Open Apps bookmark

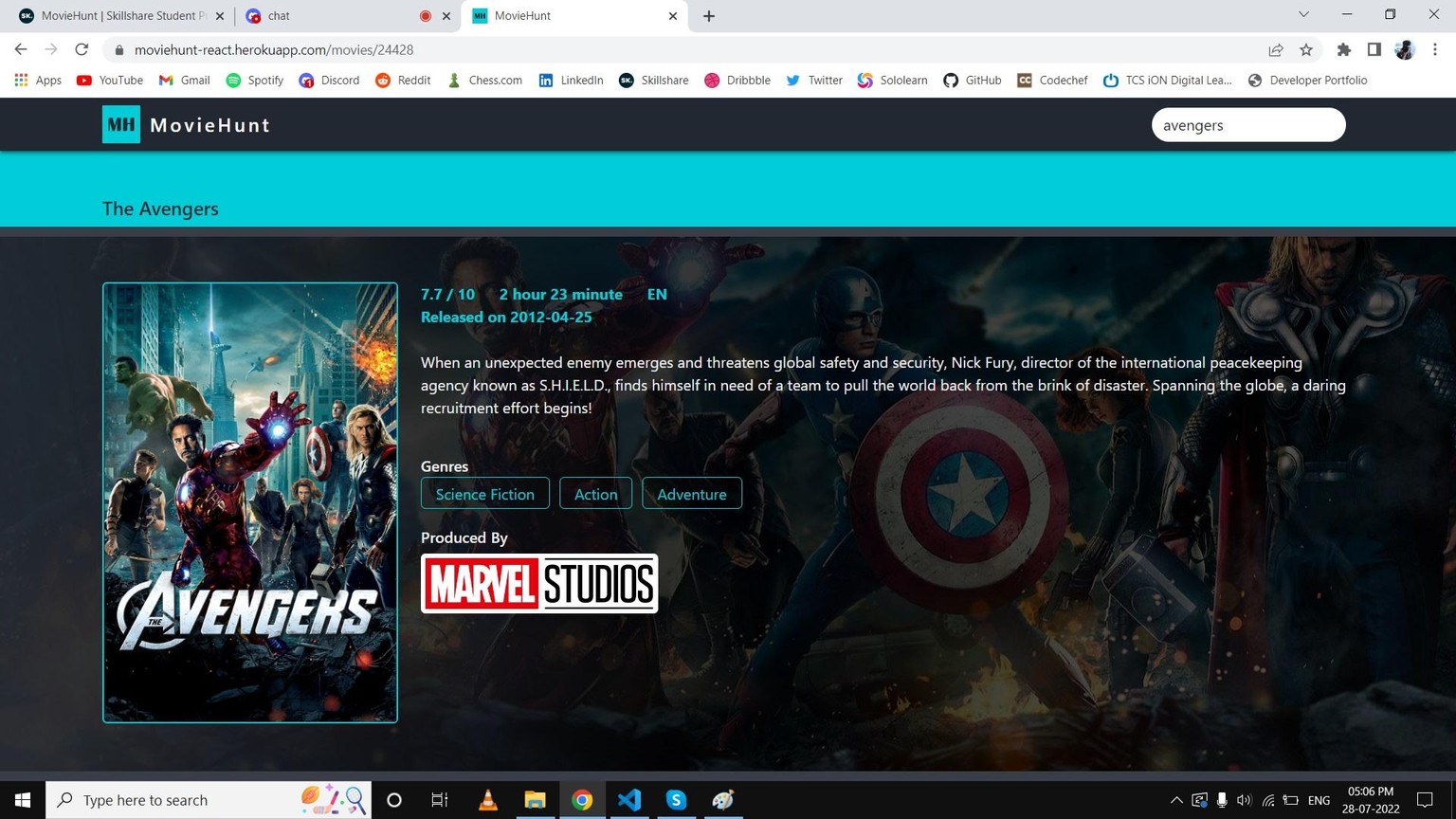pyautogui.click(x=38, y=81)
